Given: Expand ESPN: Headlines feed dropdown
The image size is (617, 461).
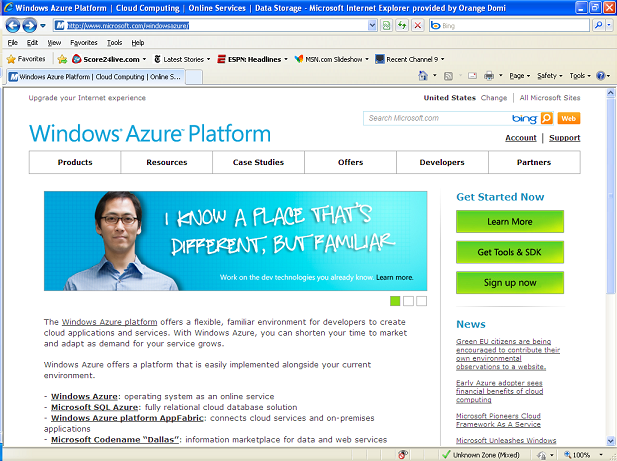Looking at the screenshot, I should click(286, 59).
